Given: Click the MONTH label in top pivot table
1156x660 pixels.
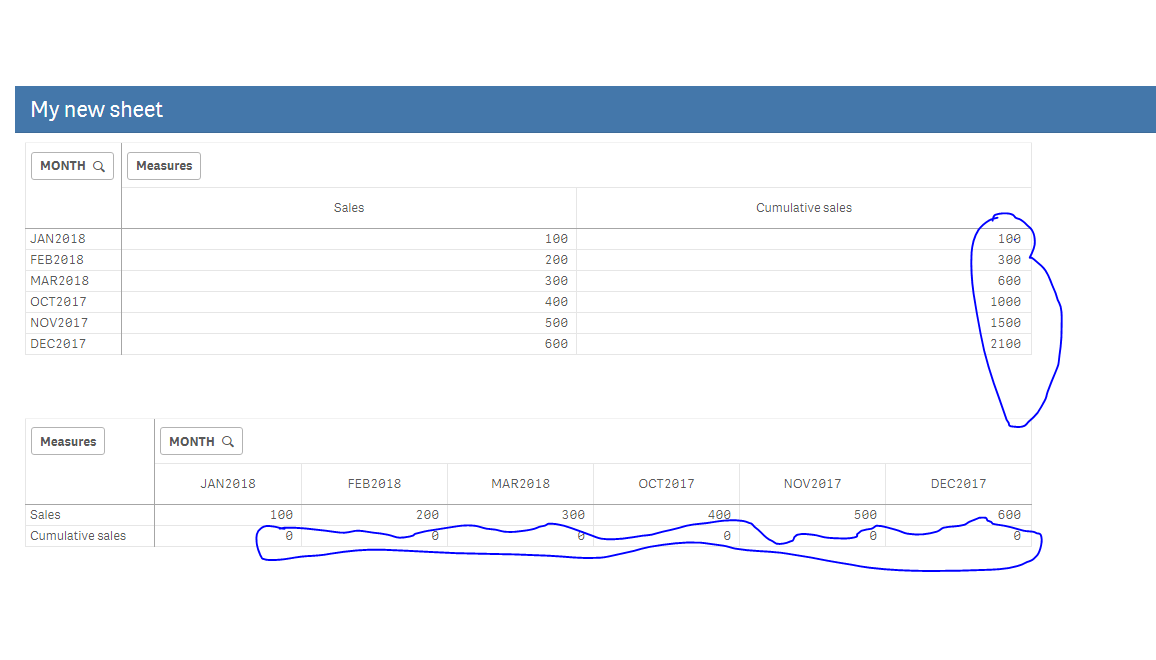Looking at the screenshot, I should coord(63,166).
